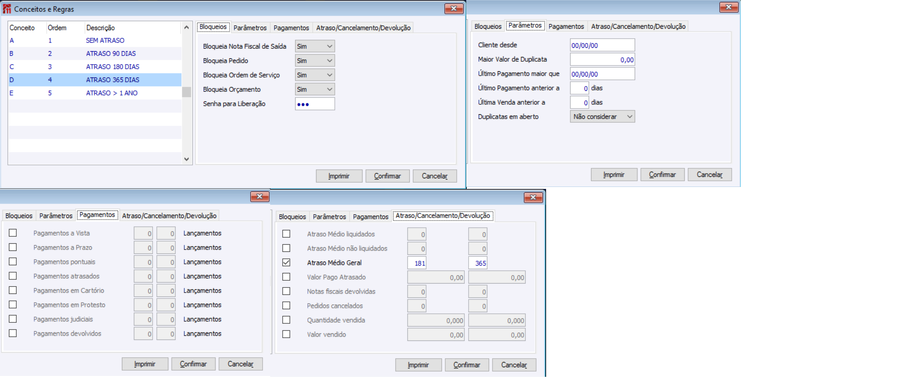Click the Senha para Liberação field
The image size is (900, 384).
click(315, 104)
